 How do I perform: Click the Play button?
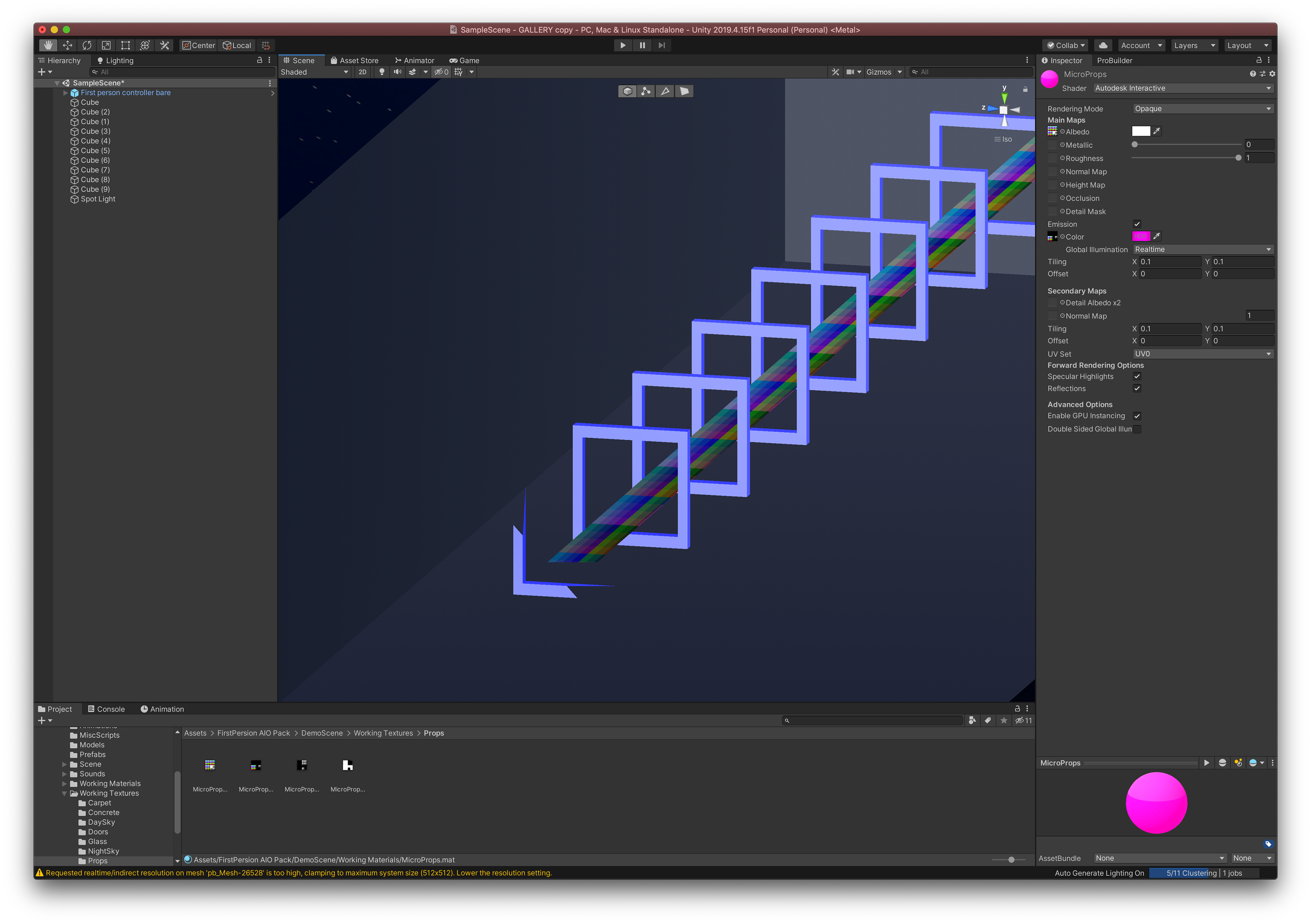click(623, 45)
